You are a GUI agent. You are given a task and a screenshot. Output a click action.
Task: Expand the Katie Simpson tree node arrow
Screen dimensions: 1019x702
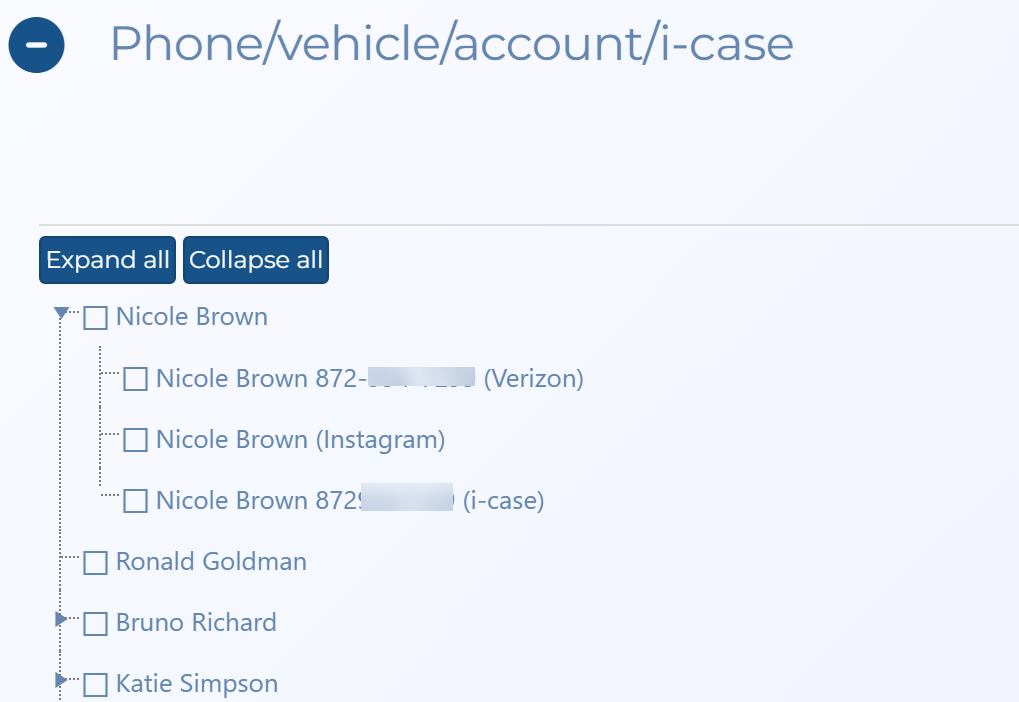coord(62,681)
